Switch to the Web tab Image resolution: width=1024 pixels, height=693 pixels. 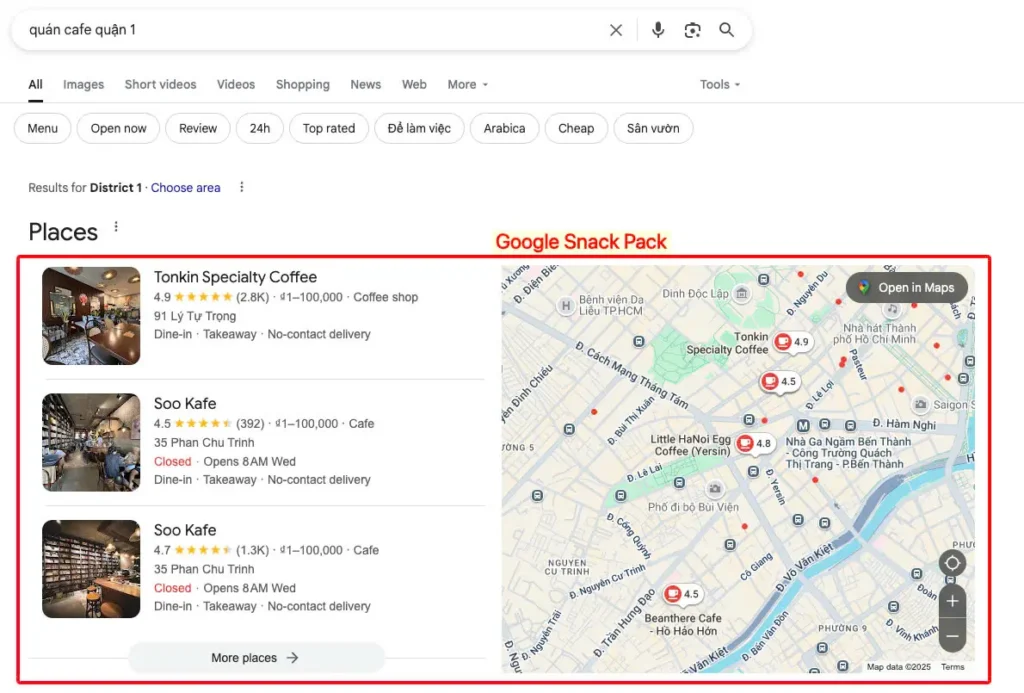point(414,84)
